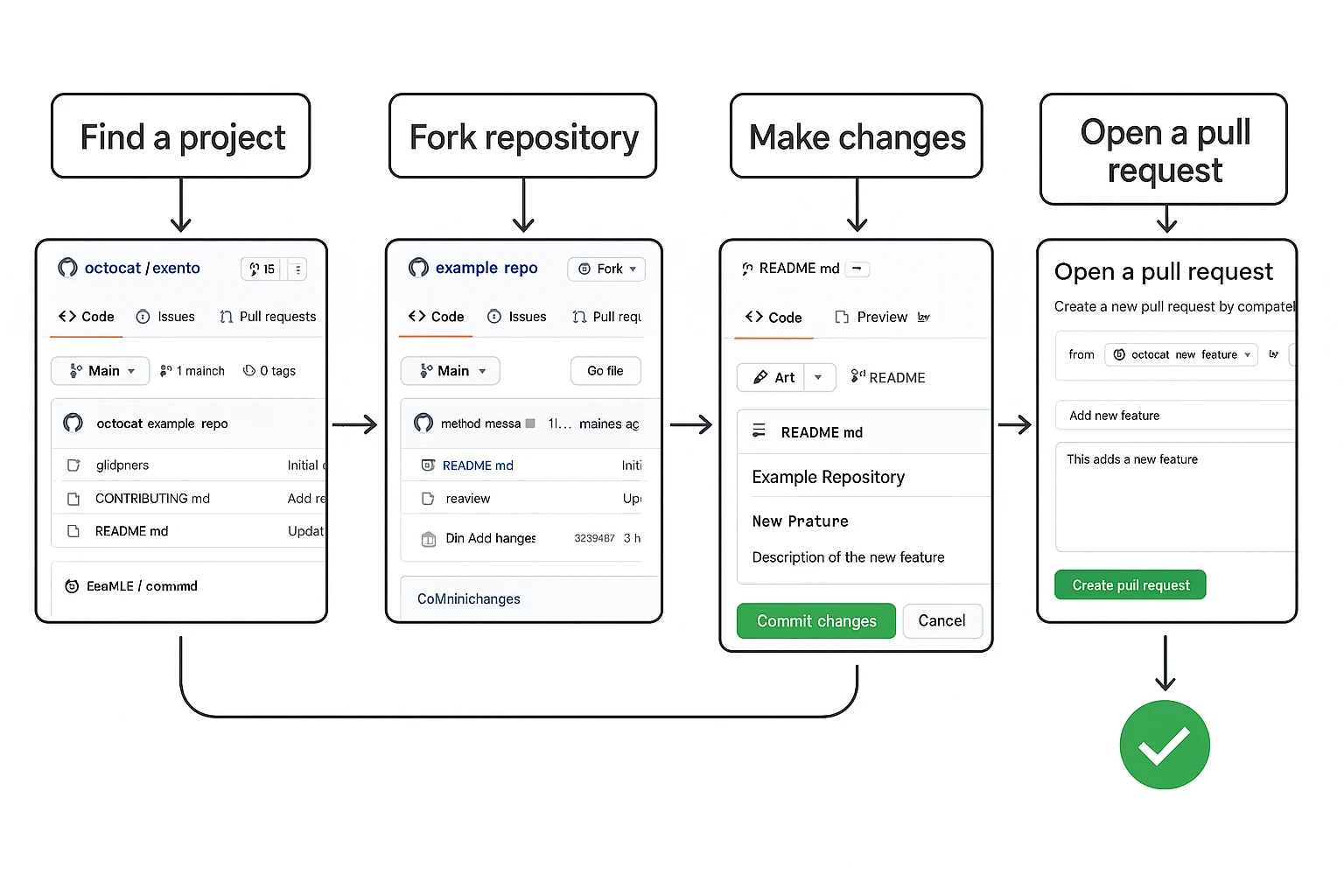
Task: Click the pull request icon beside Pull requests
Action: [227, 317]
